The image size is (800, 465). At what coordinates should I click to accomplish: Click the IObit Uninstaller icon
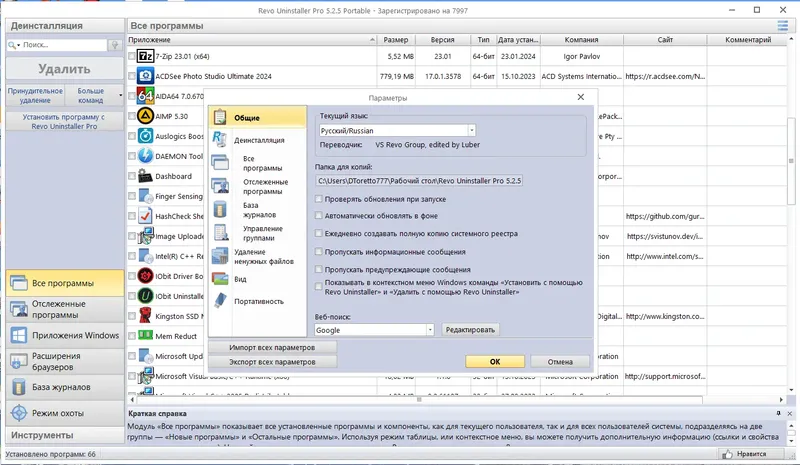145,296
